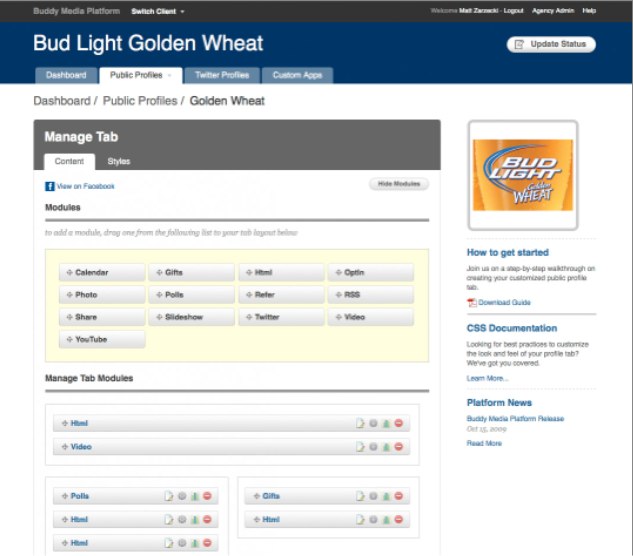Viewport: 633px width, 556px height.
Task: Open the Switch Client dropdown
Action: point(157,11)
